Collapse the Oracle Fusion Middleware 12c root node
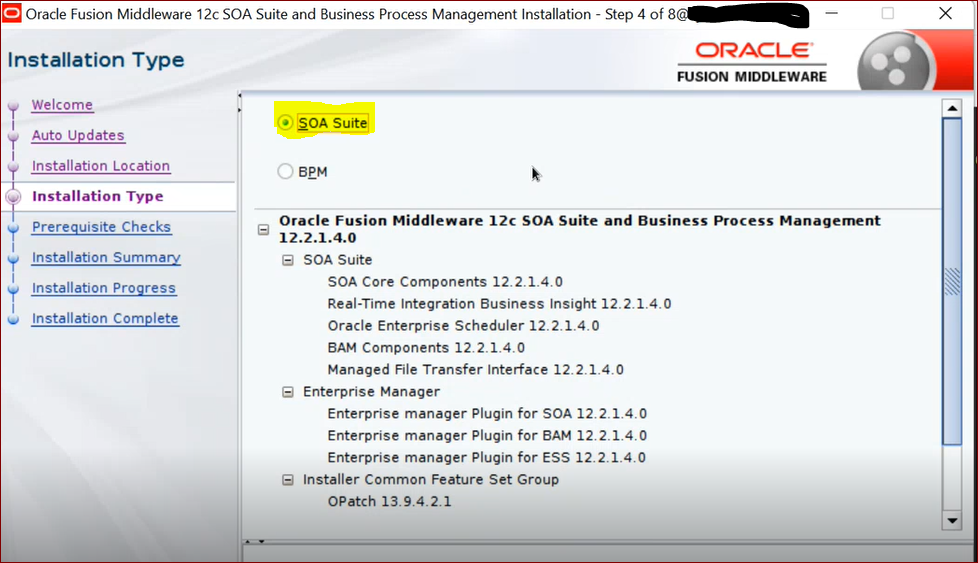 [x=263, y=230]
